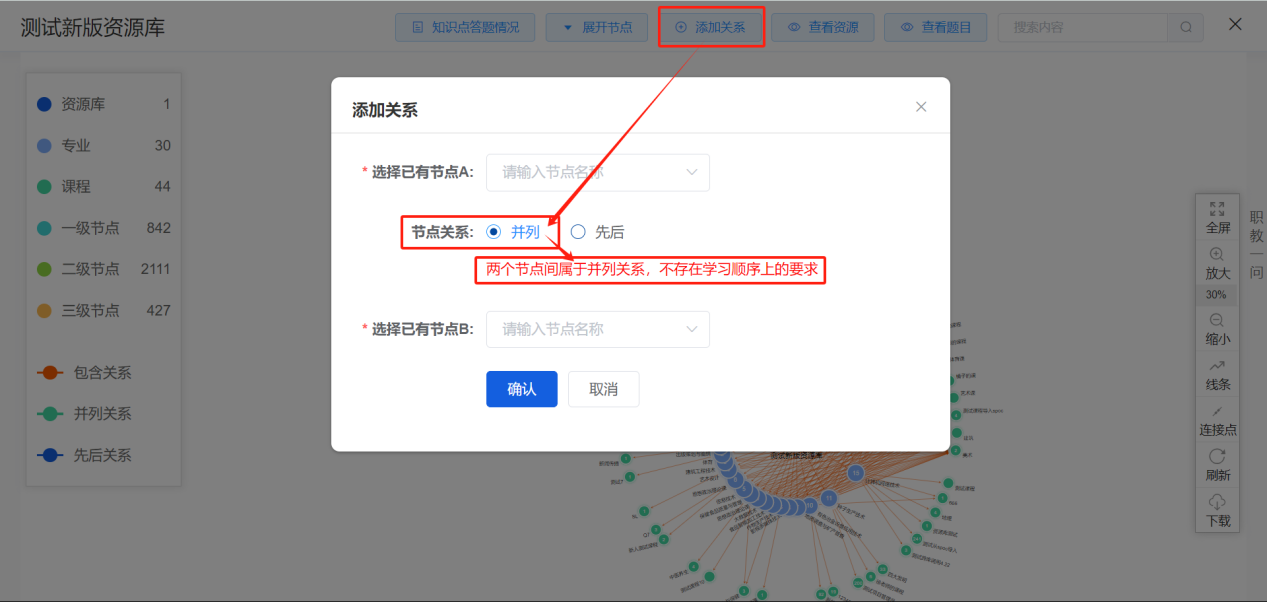Screen dimensions: 1267x602
Task: Cancel the dialog with 取消 button
Action: [x=603, y=389]
